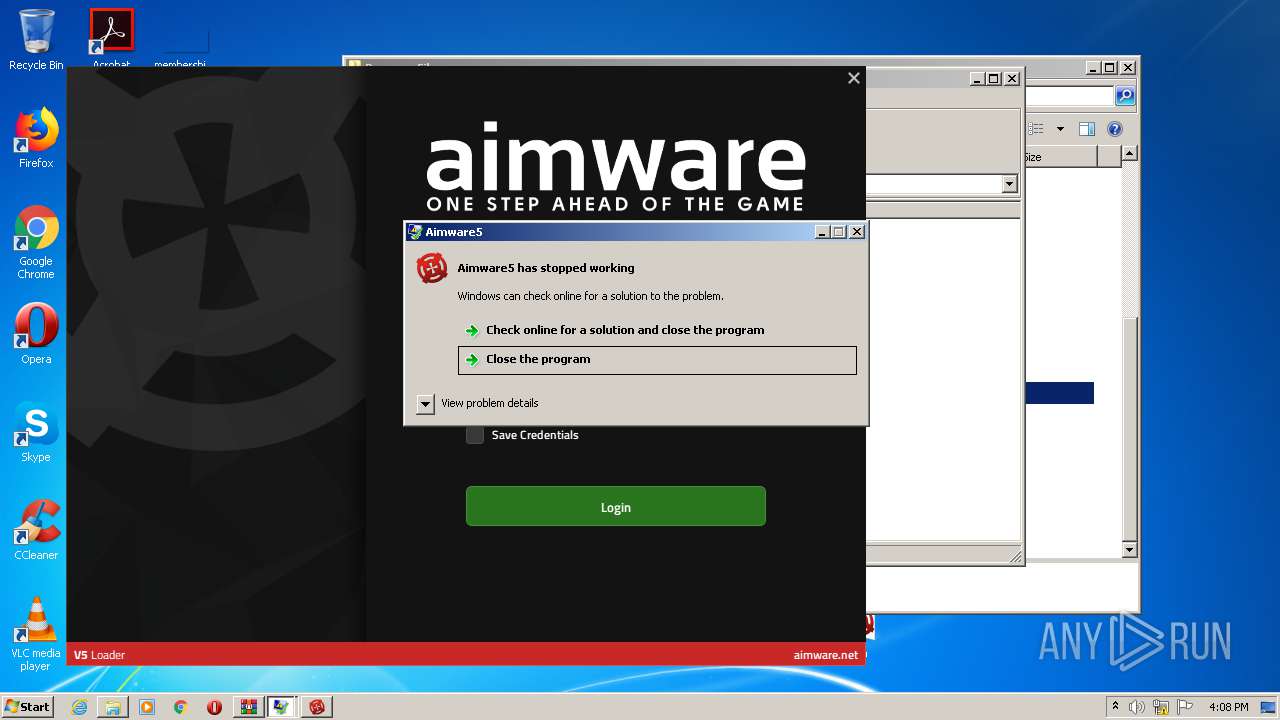Minimize the Aimware5 crash dialog

pos(822,232)
